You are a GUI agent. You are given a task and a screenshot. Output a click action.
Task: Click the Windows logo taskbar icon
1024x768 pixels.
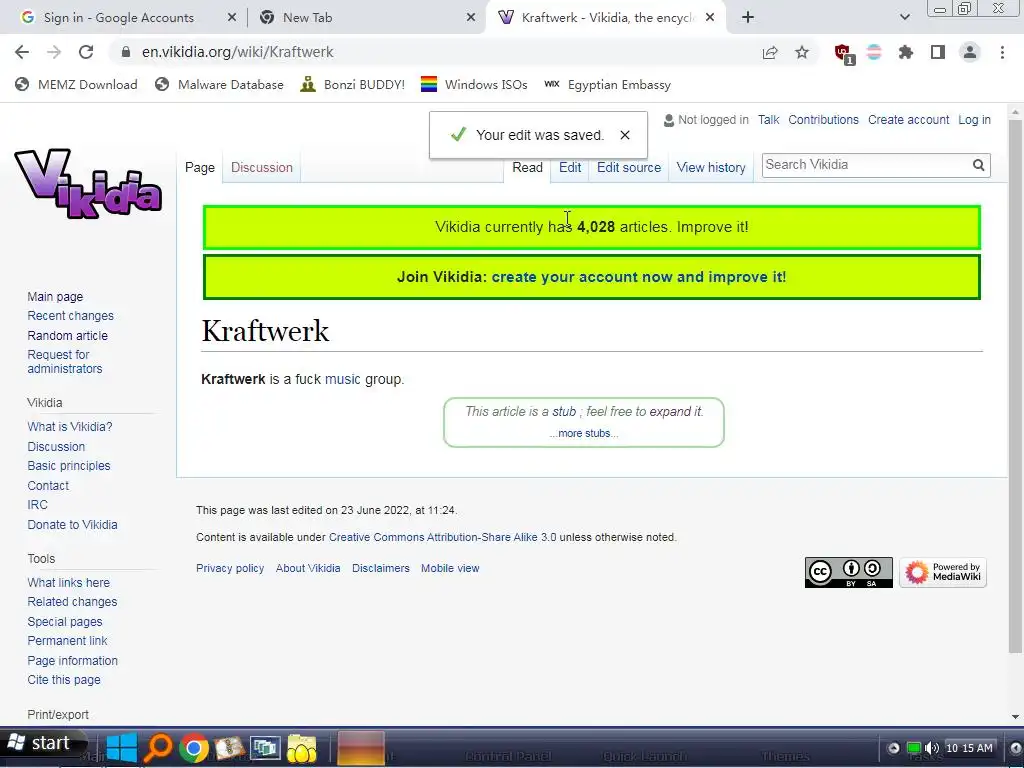tap(121, 748)
